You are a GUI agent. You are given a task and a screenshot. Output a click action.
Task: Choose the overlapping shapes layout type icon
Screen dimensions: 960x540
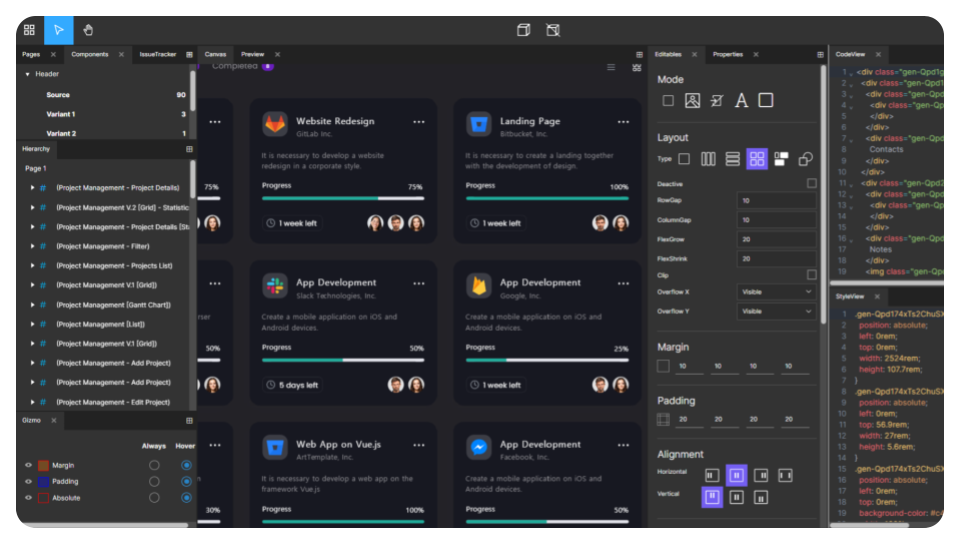coord(806,159)
